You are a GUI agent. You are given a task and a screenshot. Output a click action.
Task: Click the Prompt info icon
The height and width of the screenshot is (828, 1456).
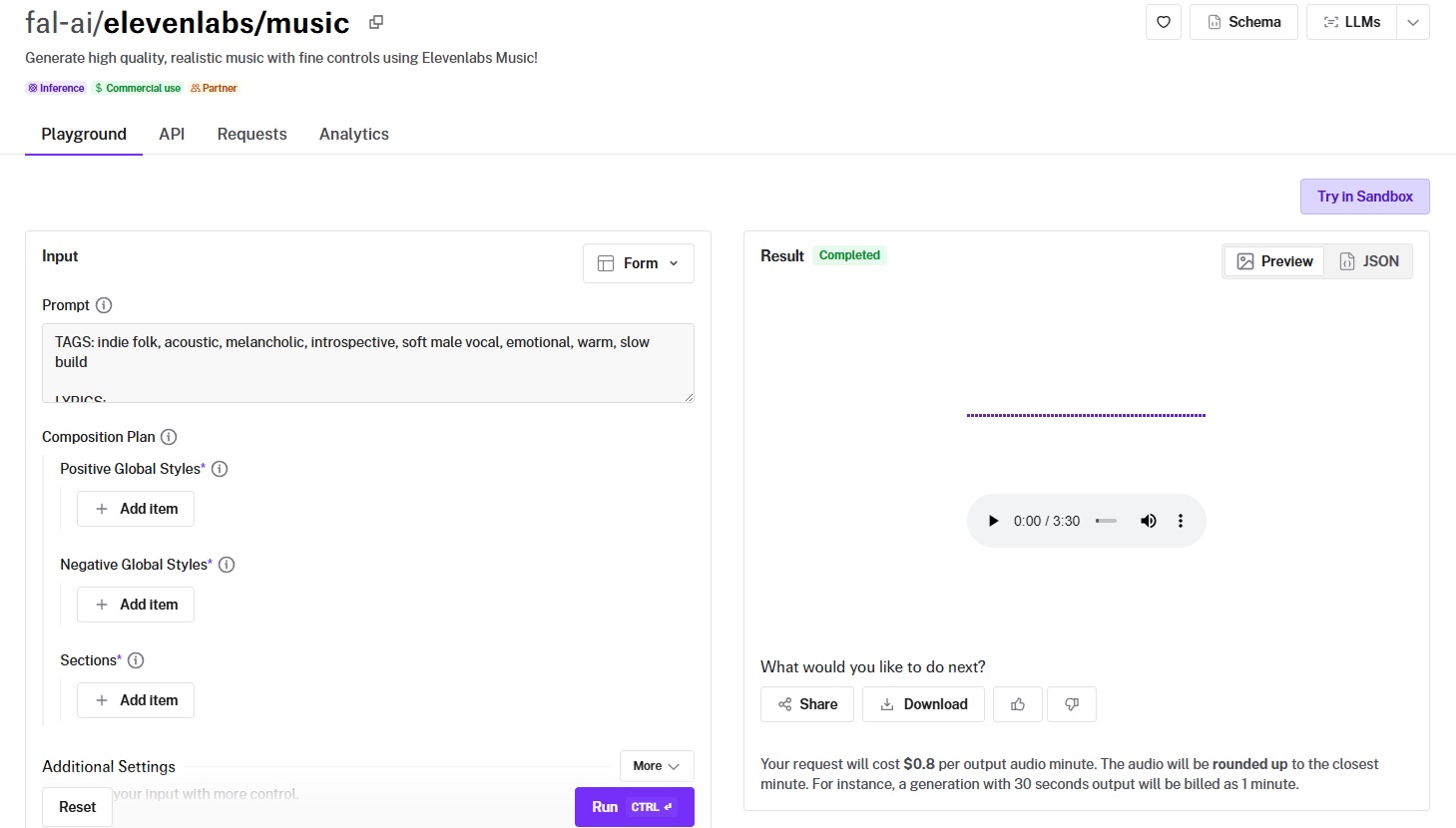[104, 305]
